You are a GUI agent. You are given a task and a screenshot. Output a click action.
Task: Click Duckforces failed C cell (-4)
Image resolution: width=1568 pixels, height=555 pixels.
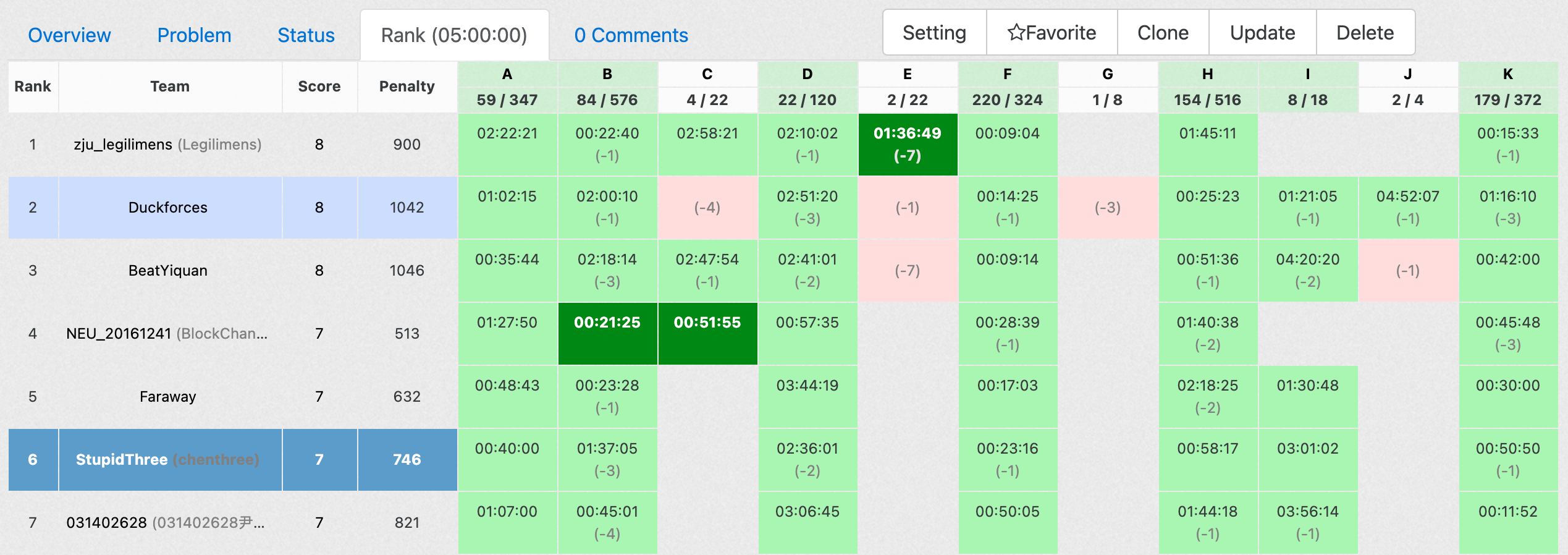tap(707, 208)
